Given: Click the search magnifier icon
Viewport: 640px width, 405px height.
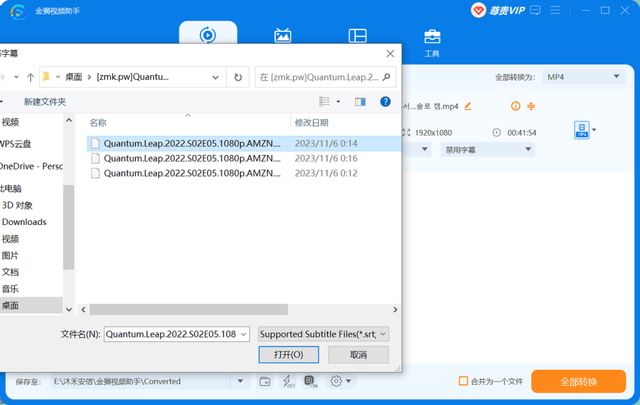Looking at the screenshot, I should pos(387,77).
